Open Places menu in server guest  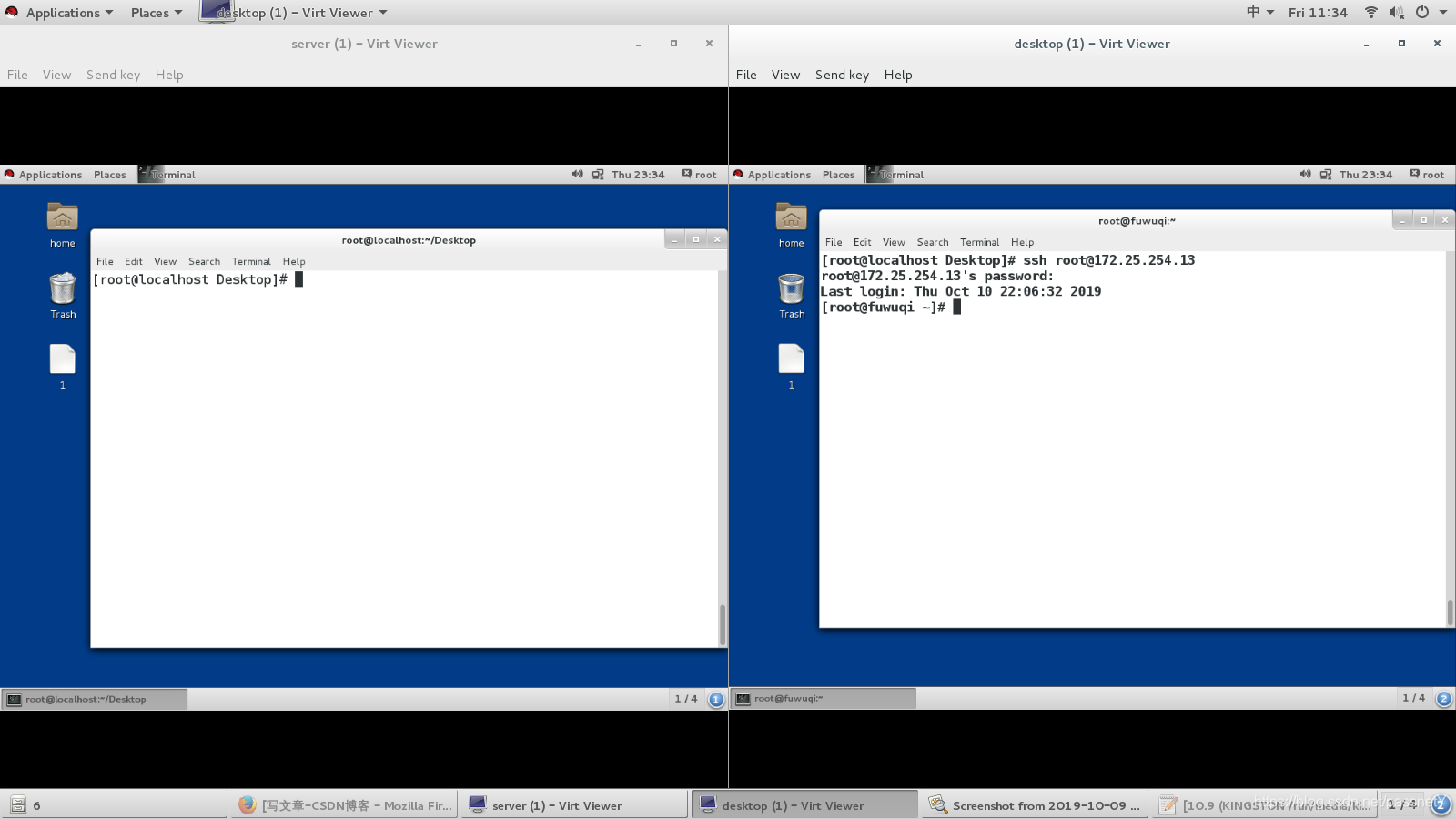pos(110,175)
